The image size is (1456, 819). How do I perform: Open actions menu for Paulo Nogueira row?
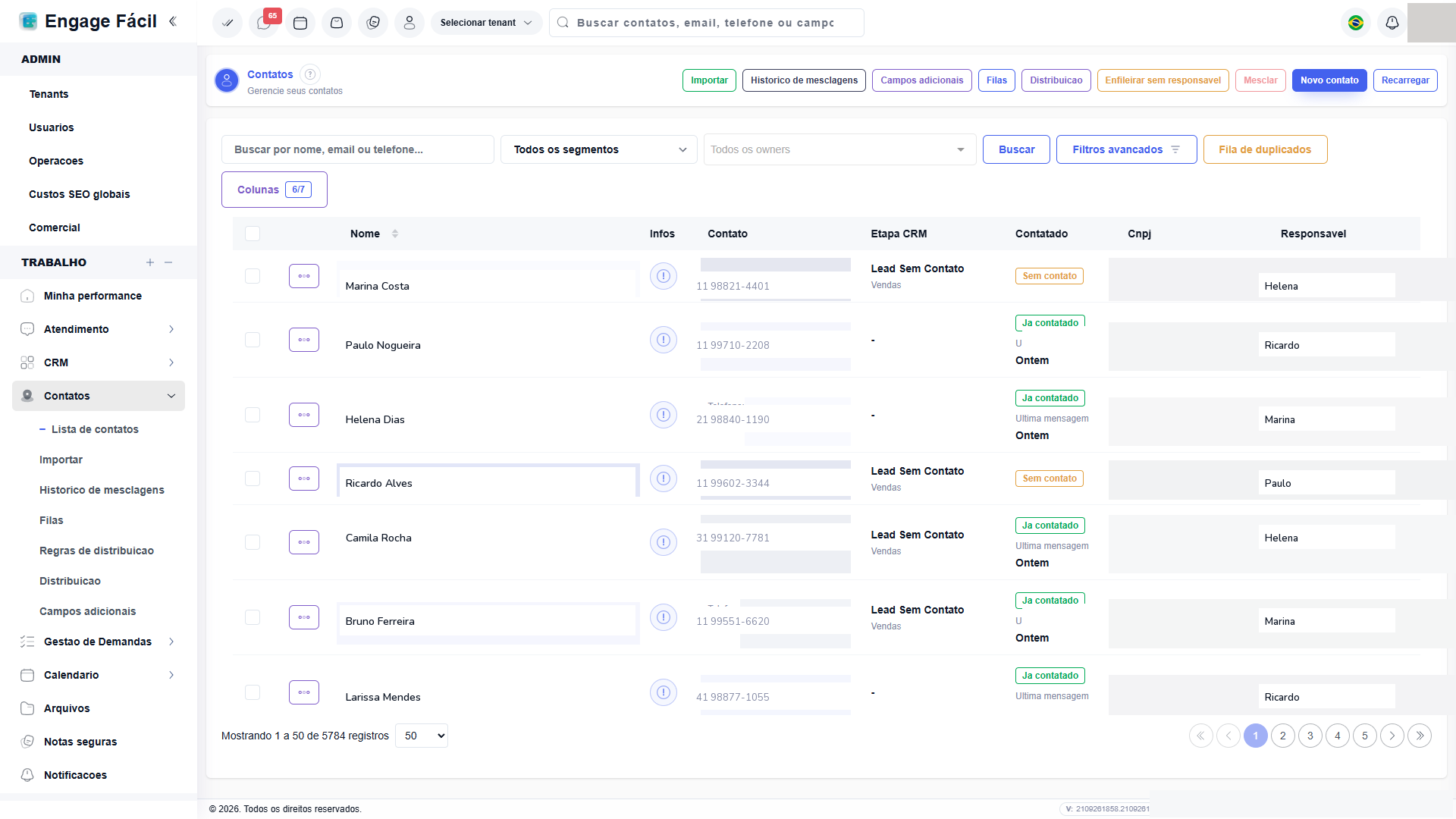pos(304,340)
